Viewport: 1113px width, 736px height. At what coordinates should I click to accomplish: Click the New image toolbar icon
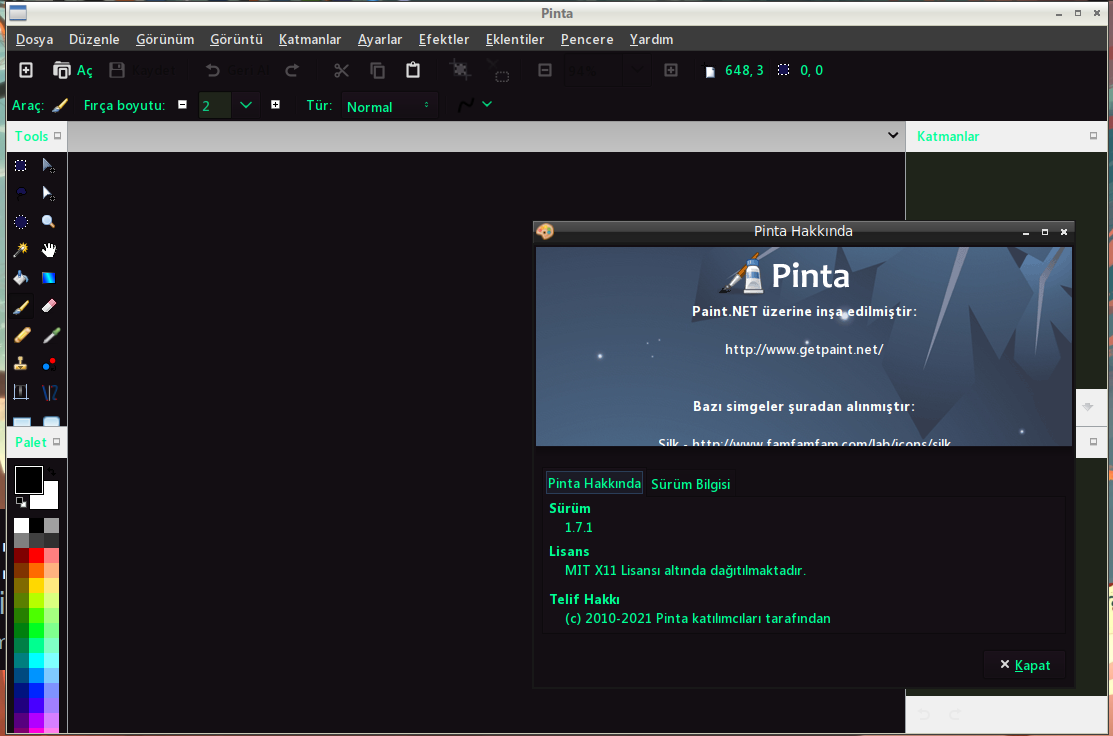26,70
